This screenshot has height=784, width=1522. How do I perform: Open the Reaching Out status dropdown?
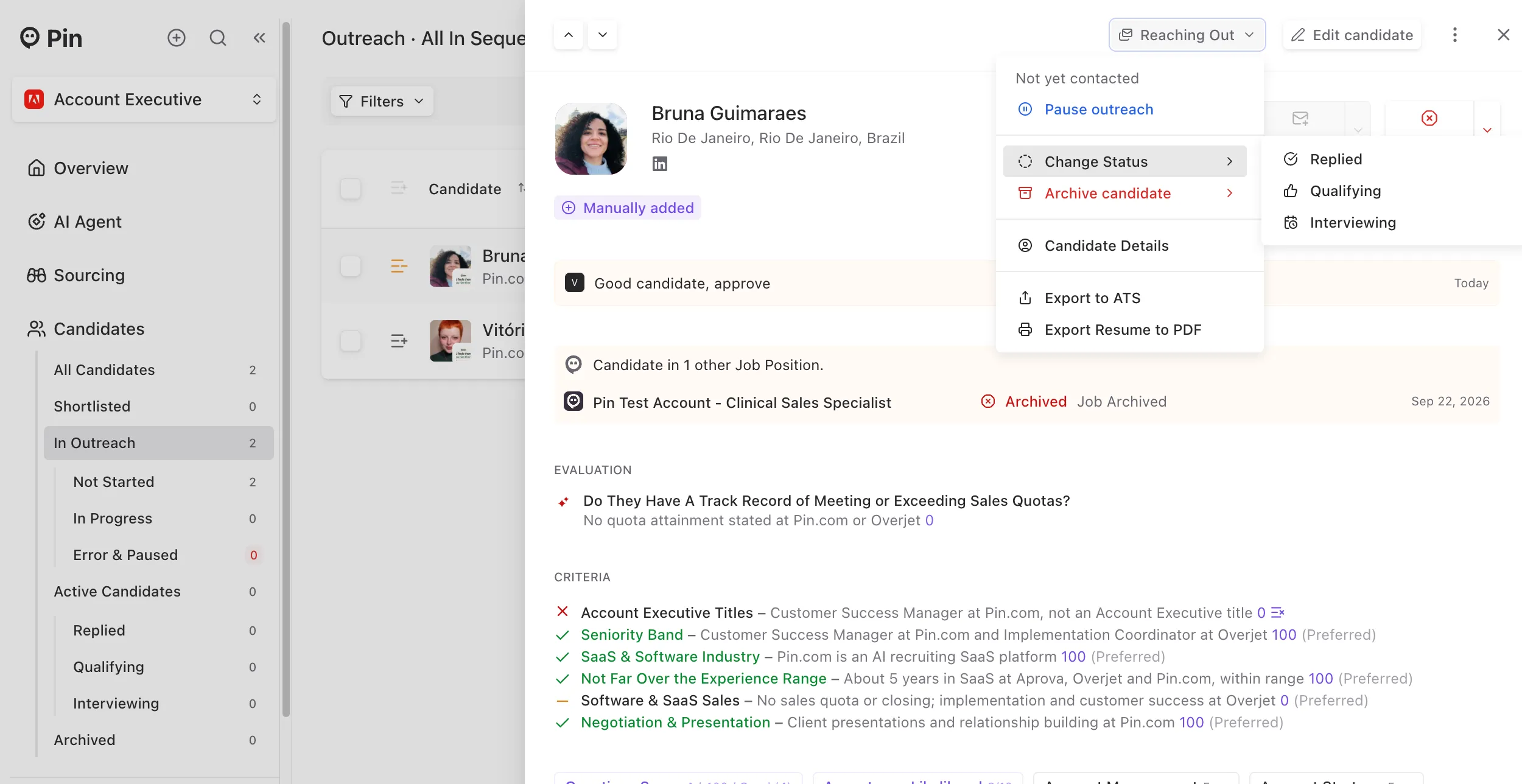coord(1187,35)
